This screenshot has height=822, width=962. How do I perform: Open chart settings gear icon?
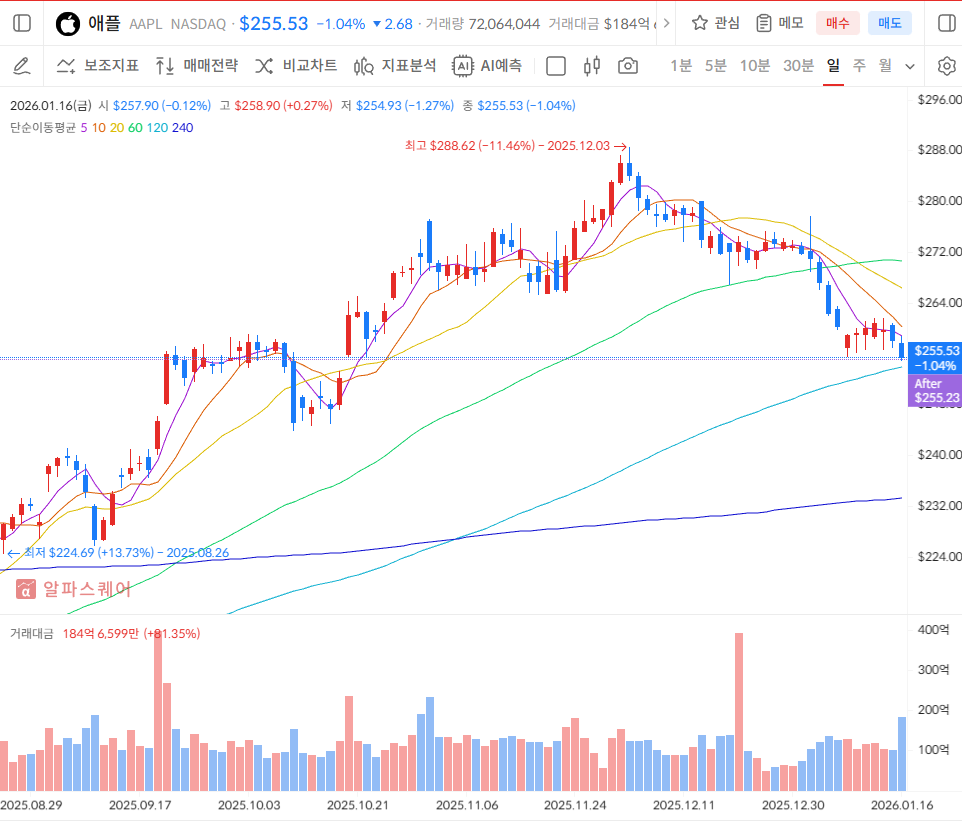[x=946, y=66]
